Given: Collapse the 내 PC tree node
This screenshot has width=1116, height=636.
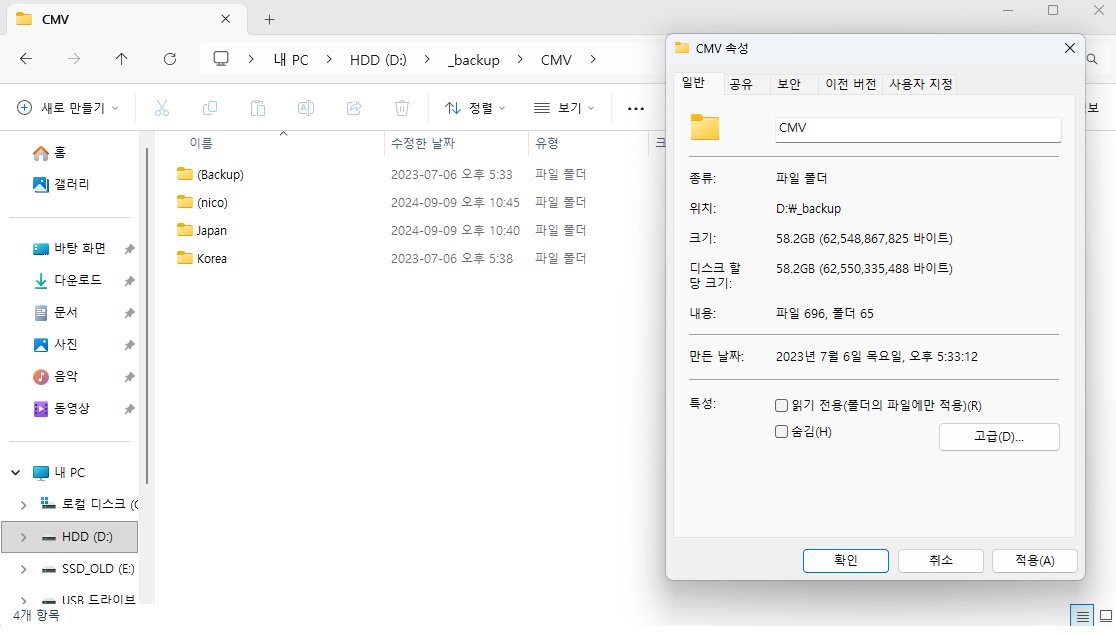Looking at the screenshot, I should pos(16,472).
